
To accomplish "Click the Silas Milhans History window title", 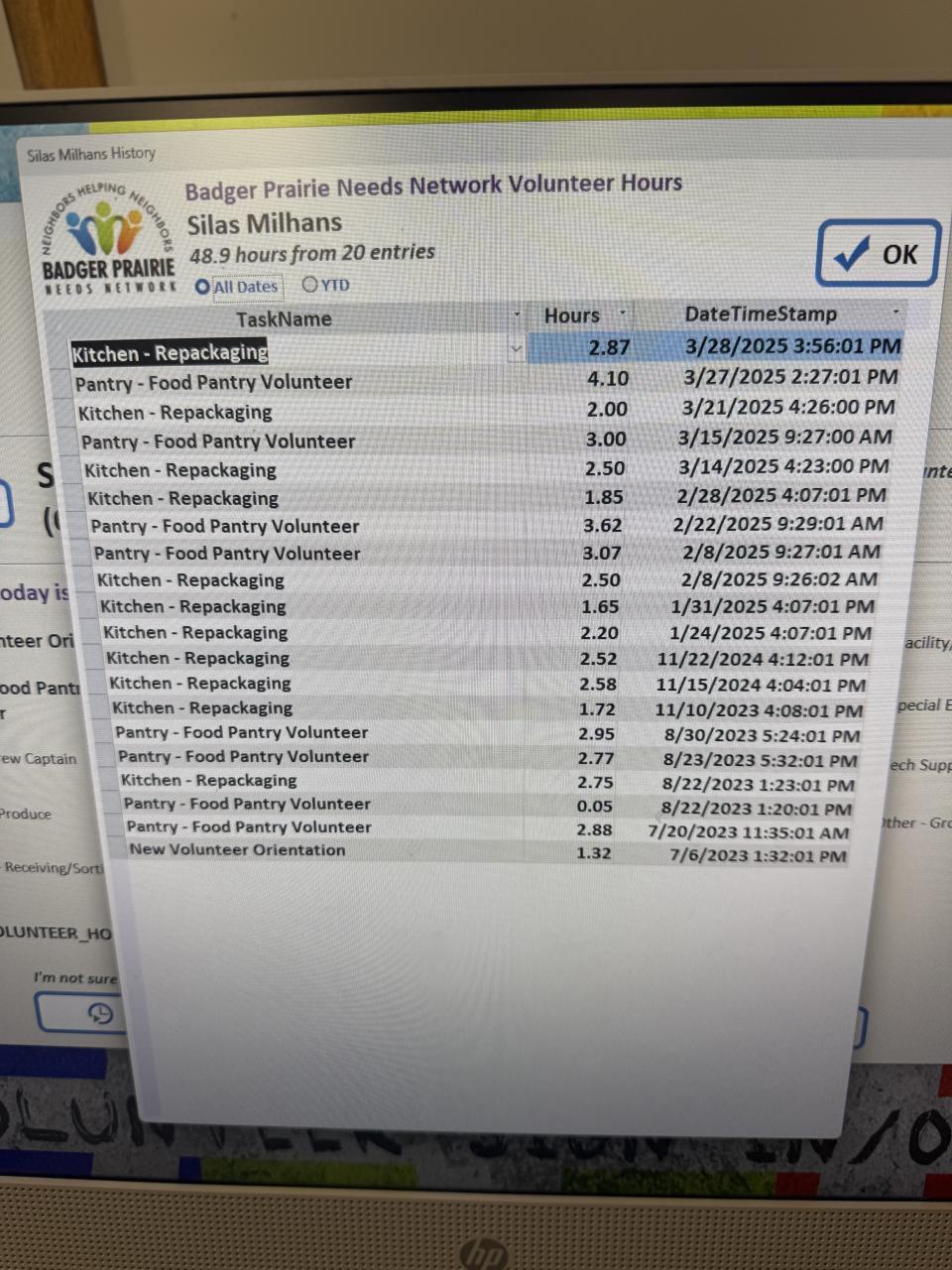I will pyautogui.click(x=91, y=154).
